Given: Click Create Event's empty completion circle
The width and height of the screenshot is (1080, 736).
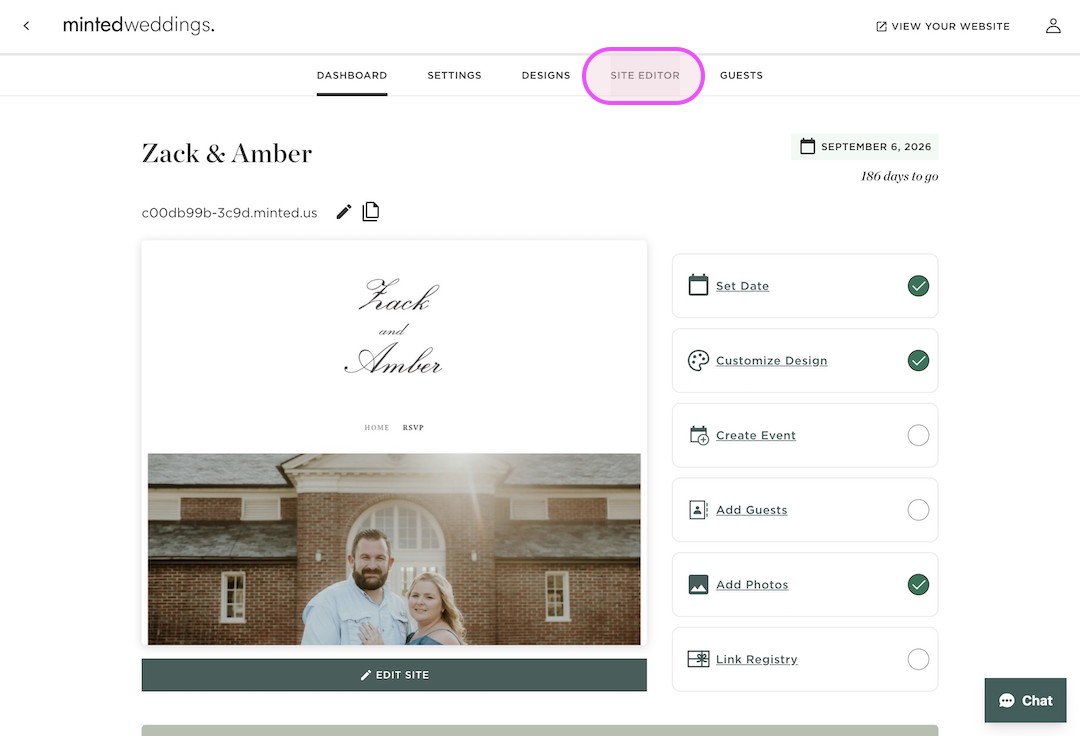Looking at the screenshot, I should 918,435.
